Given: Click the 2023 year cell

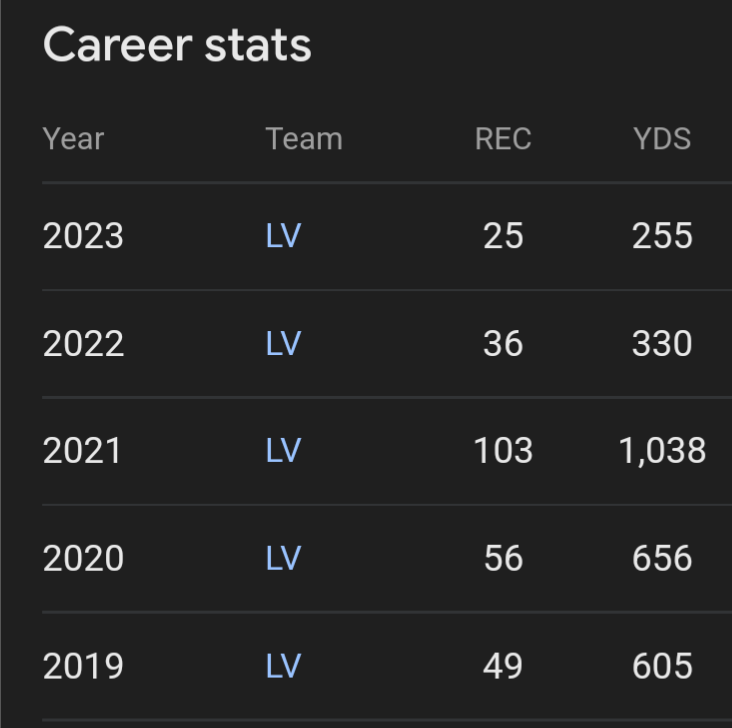Looking at the screenshot, I should point(83,235).
